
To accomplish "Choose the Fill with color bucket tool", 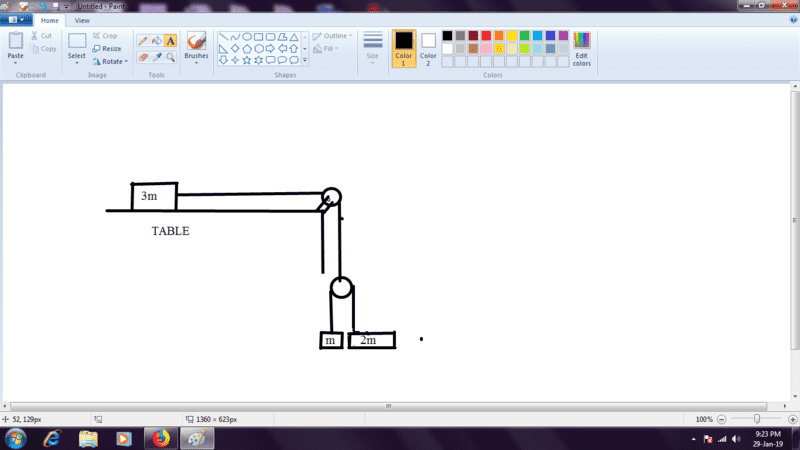I will click(156, 41).
